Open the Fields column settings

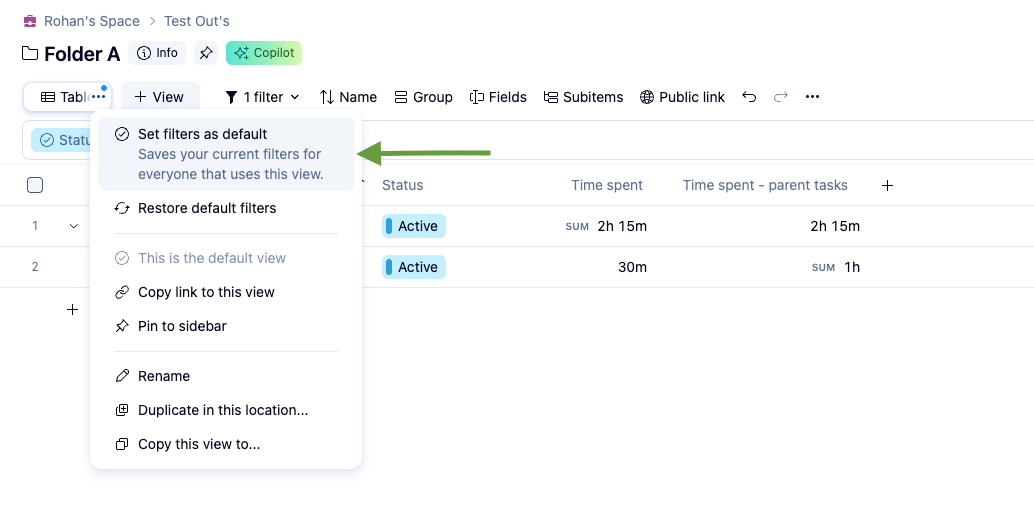tap(498, 97)
